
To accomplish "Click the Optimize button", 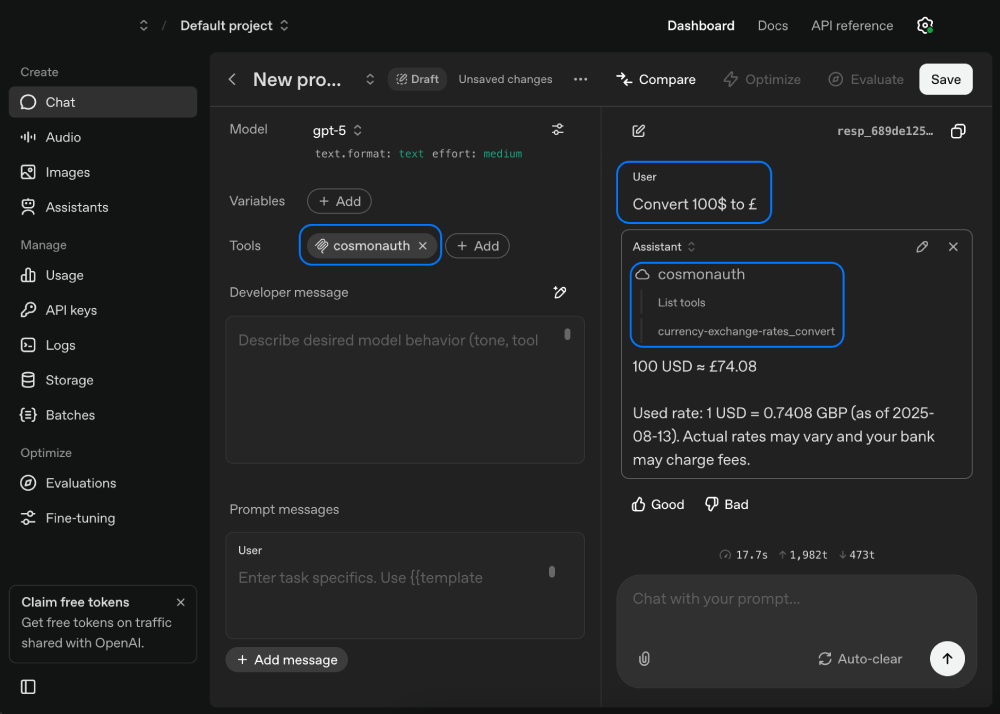I will click(762, 79).
